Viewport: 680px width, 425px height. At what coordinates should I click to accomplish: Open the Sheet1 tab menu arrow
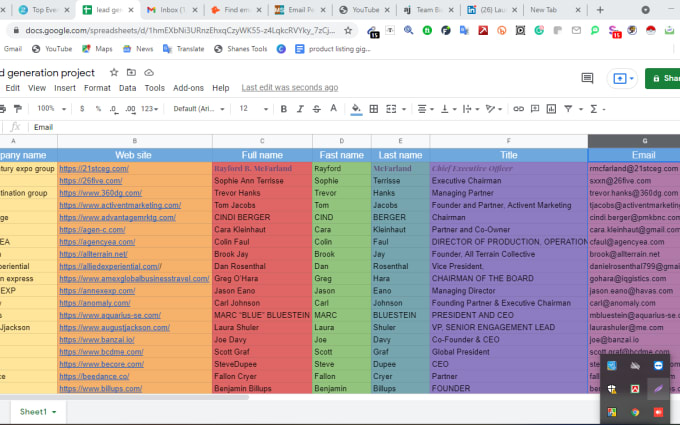click(x=54, y=412)
